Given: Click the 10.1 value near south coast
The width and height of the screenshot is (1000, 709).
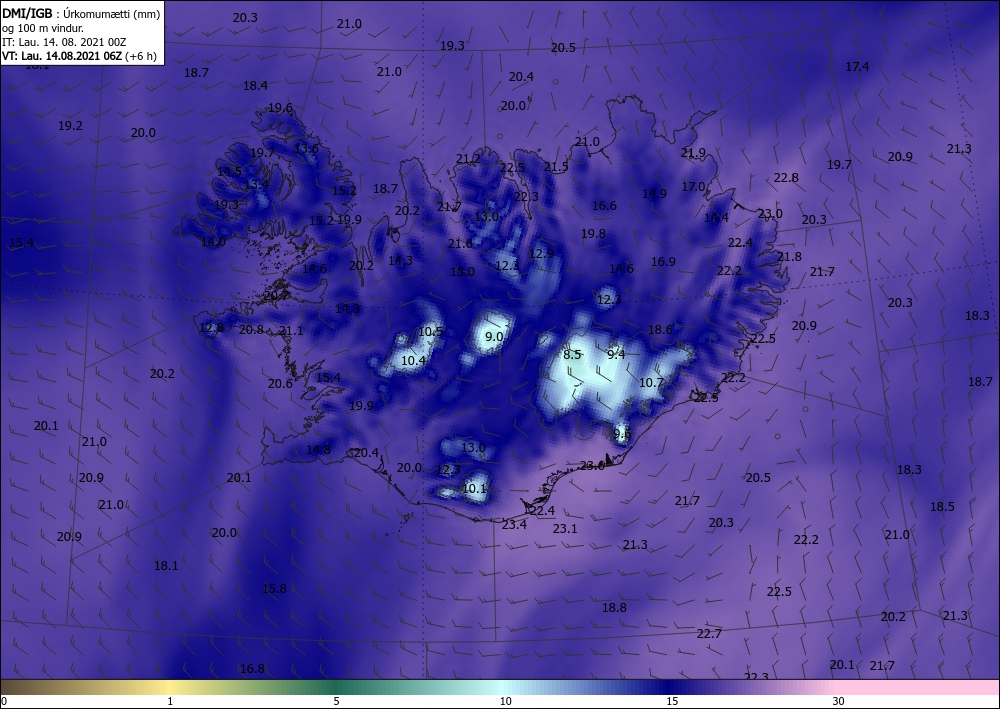Looking at the screenshot, I should [x=474, y=488].
